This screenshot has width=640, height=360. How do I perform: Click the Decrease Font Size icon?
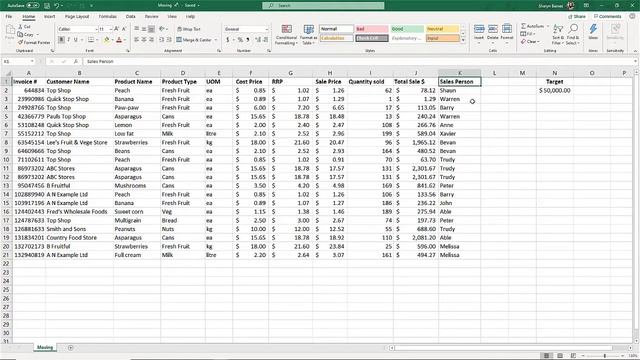124,29
